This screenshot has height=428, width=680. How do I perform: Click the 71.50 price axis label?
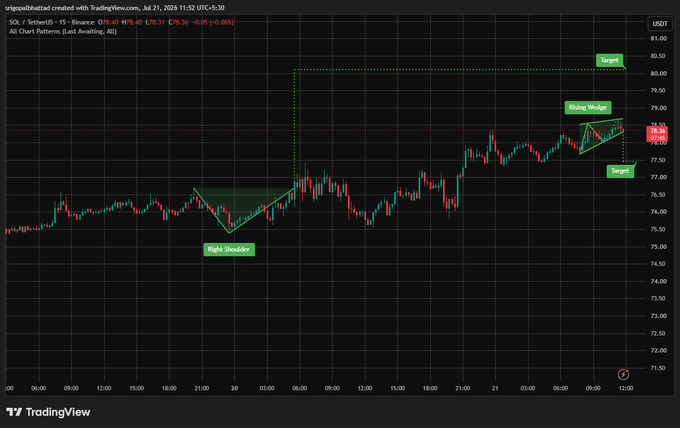(658, 368)
